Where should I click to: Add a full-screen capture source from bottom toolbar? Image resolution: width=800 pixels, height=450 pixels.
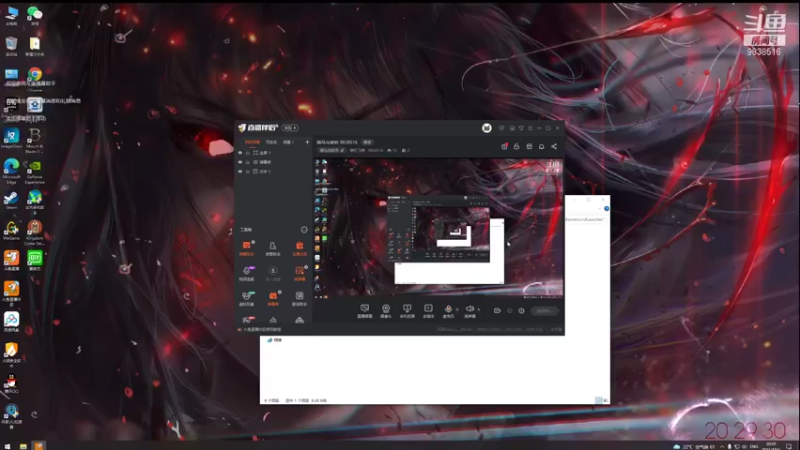pyautogui.click(x=364, y=311)
